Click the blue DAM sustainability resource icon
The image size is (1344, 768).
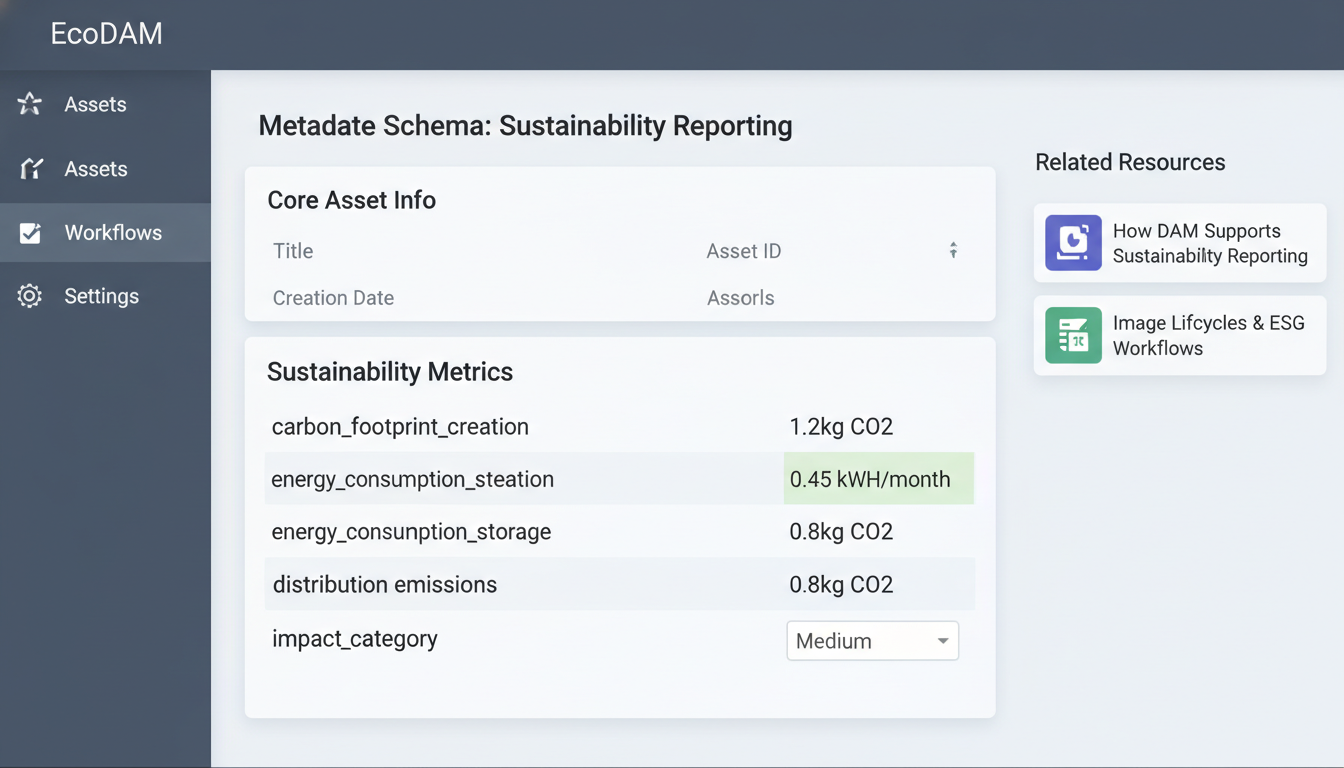click(x=1072, y=242)
